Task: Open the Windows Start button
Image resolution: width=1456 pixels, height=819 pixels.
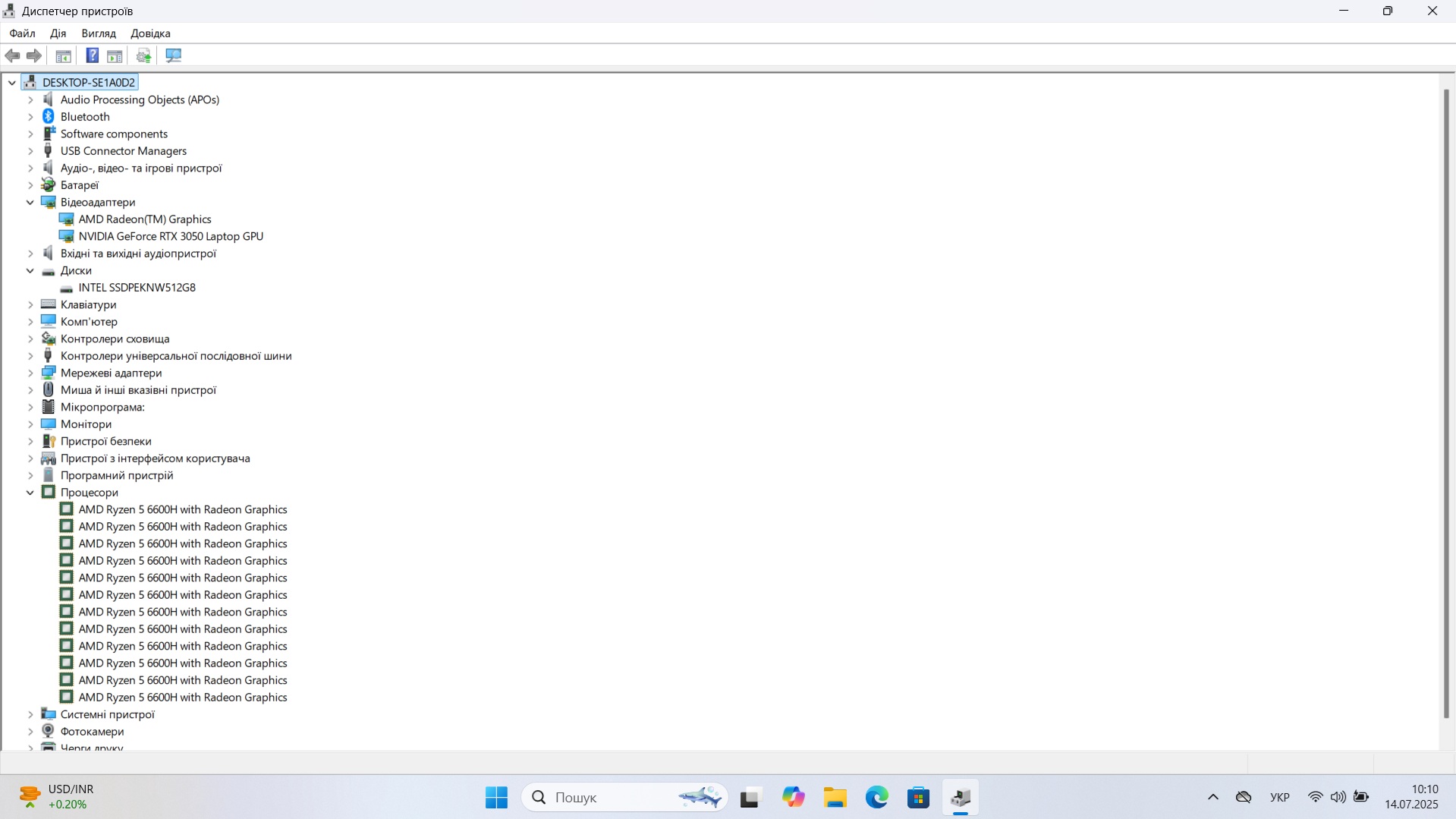Action: click(496, 797)
